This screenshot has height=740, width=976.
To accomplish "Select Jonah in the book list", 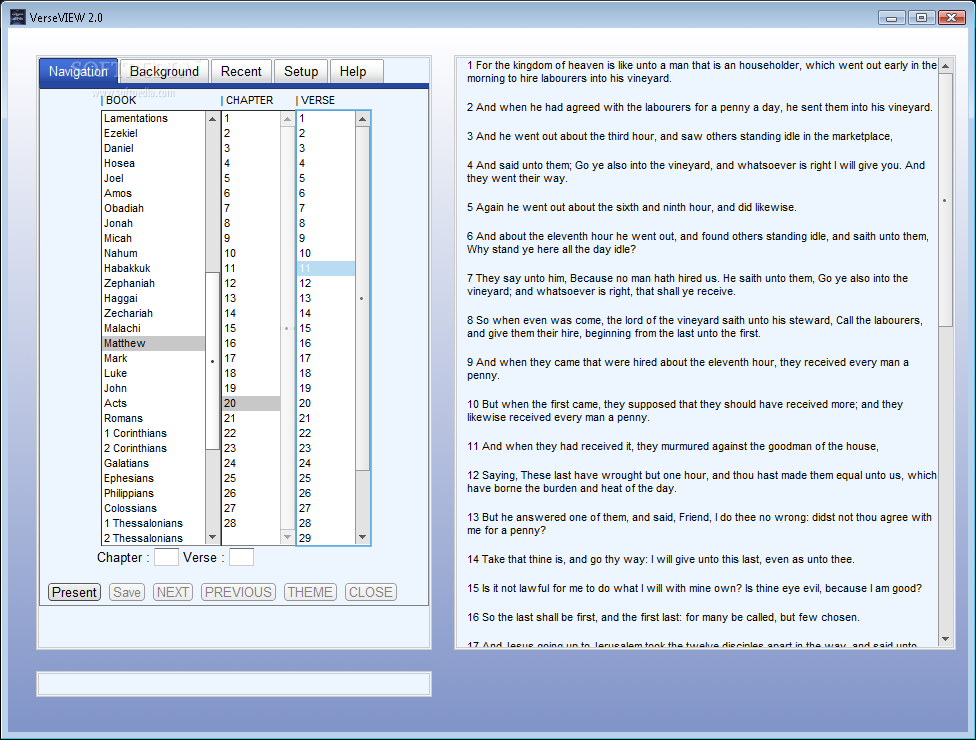I will point(153,223).
